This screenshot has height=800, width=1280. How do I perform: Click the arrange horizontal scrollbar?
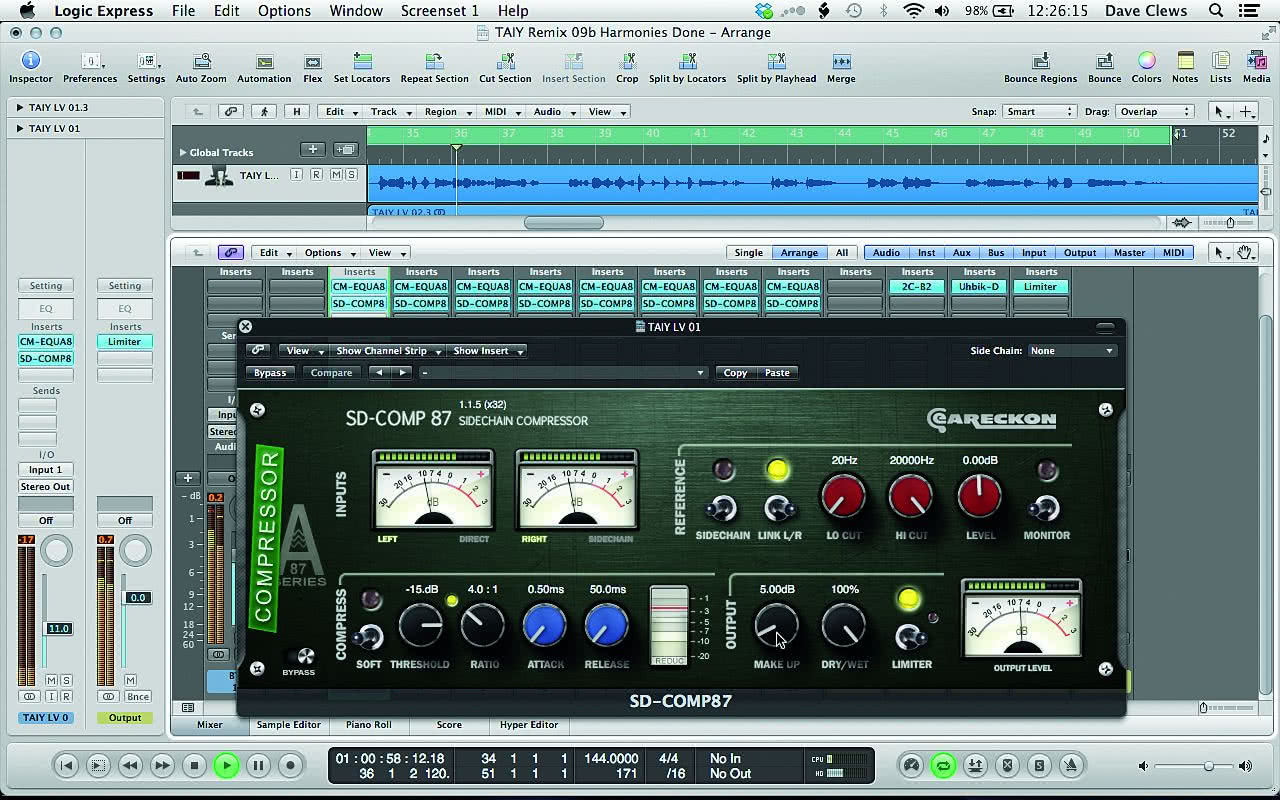coord(563,223)
